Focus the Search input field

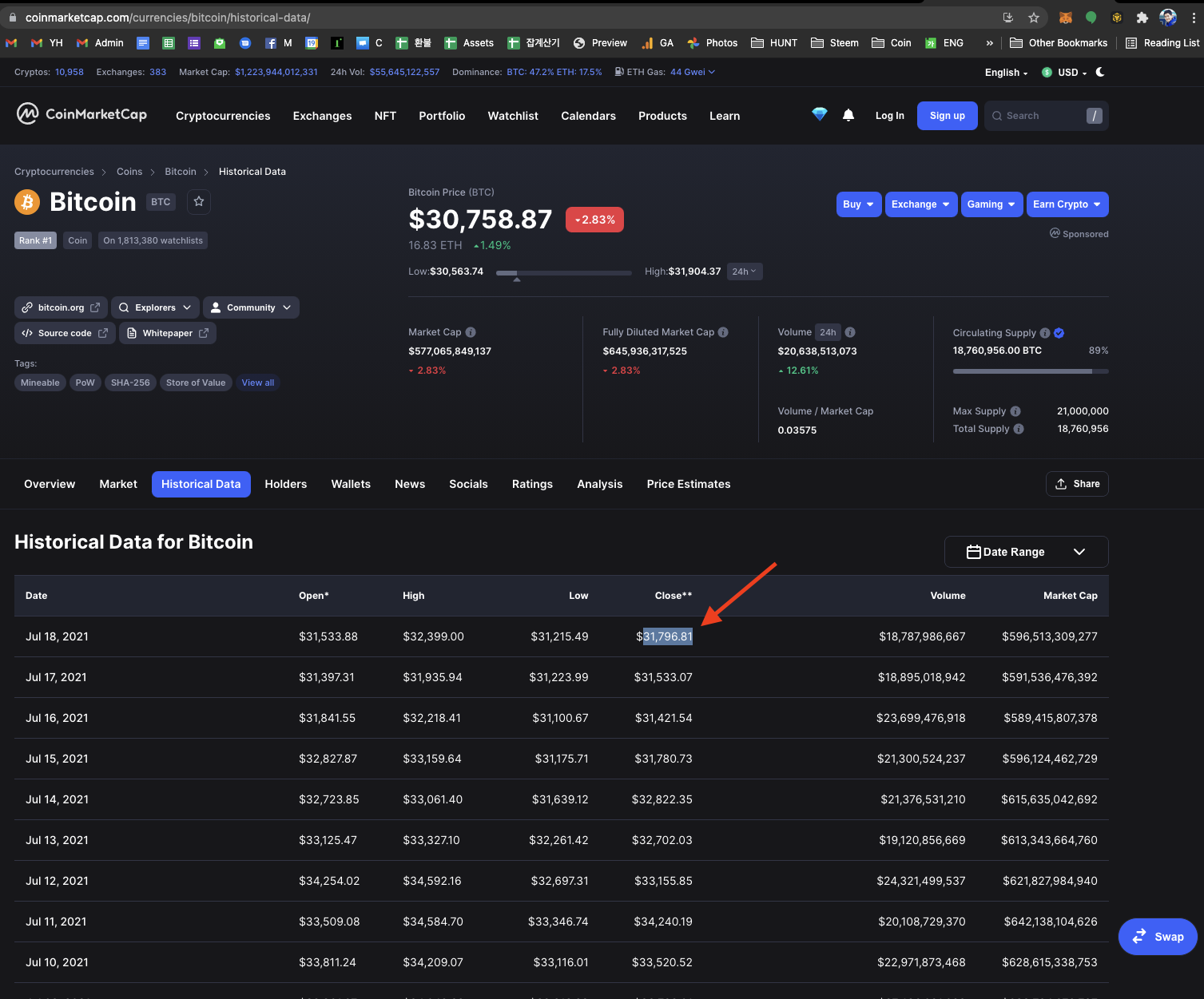point(1047,116)
